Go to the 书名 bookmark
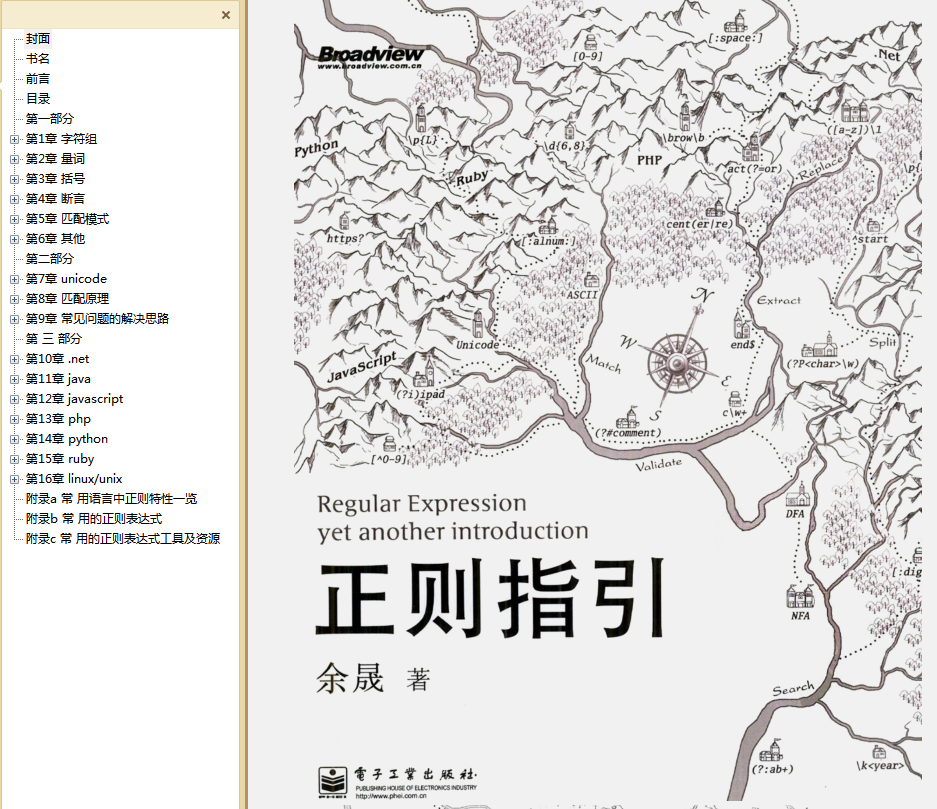The image size is (937, 809). click(x=38, y=59)
